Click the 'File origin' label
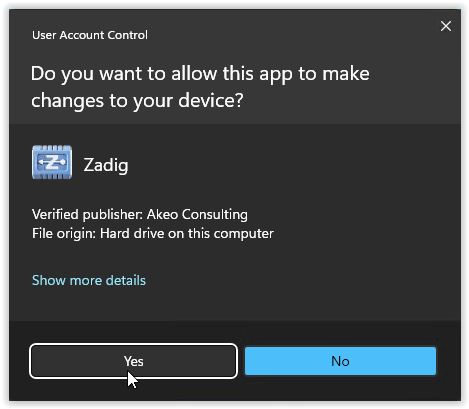The image size is (469, 409). pyautogui.click(x=64, y=233)
